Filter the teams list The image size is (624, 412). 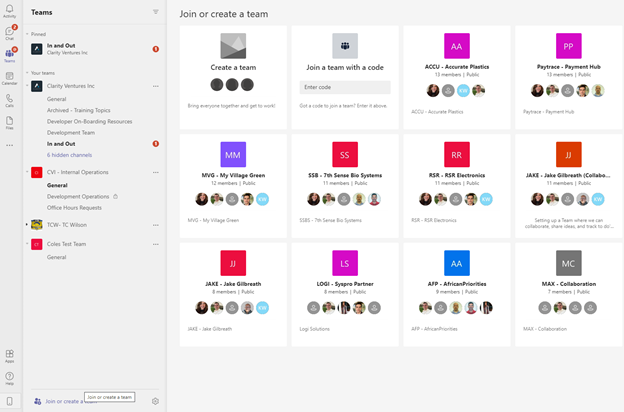pyautogui.click(x=156, y=12)
